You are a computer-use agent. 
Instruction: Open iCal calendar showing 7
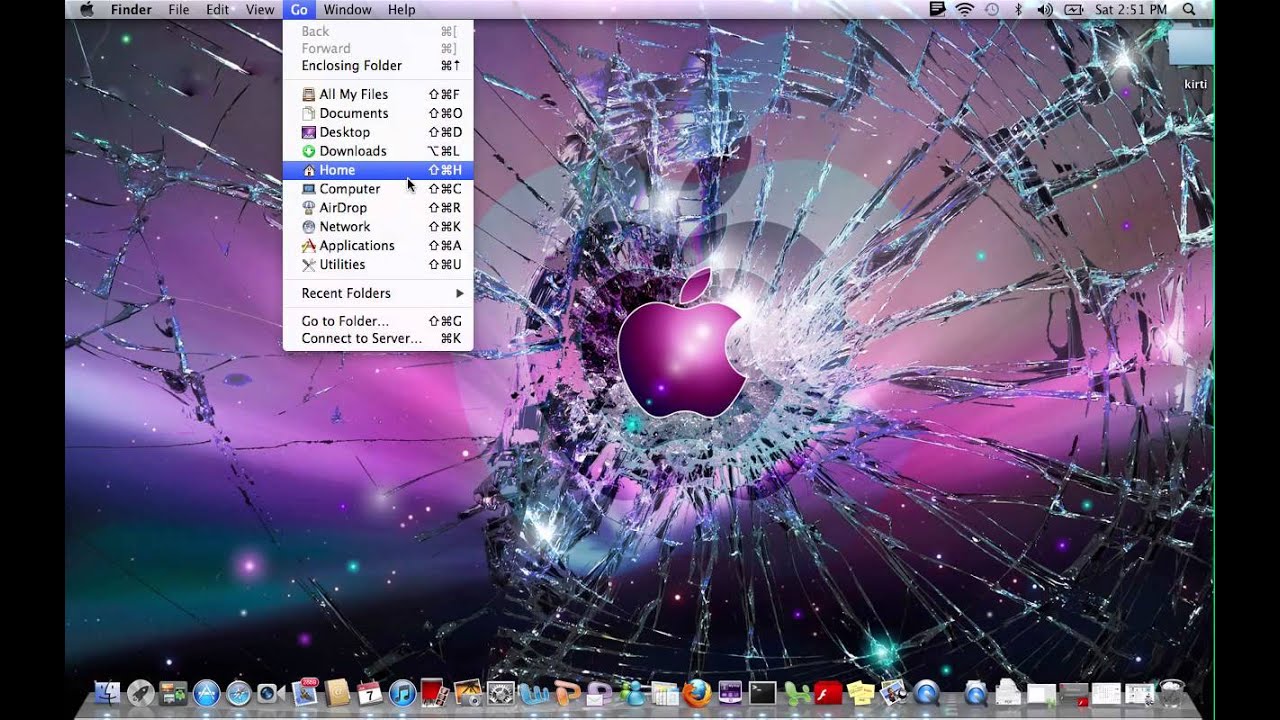click(x=369, y=693)
